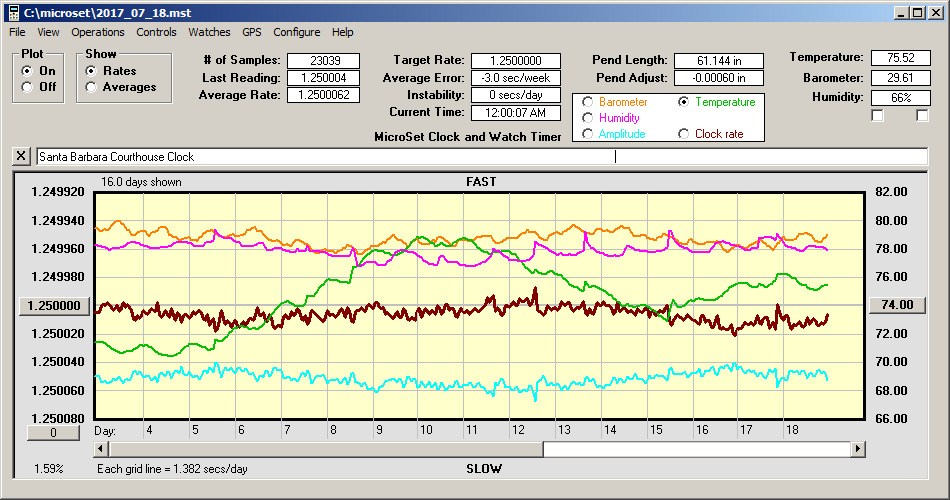Image resolution: width=950 pixels, height=500 pixels.
Task: Tick the right checkbox under Humidity
Action: click(x=922, y=115)
